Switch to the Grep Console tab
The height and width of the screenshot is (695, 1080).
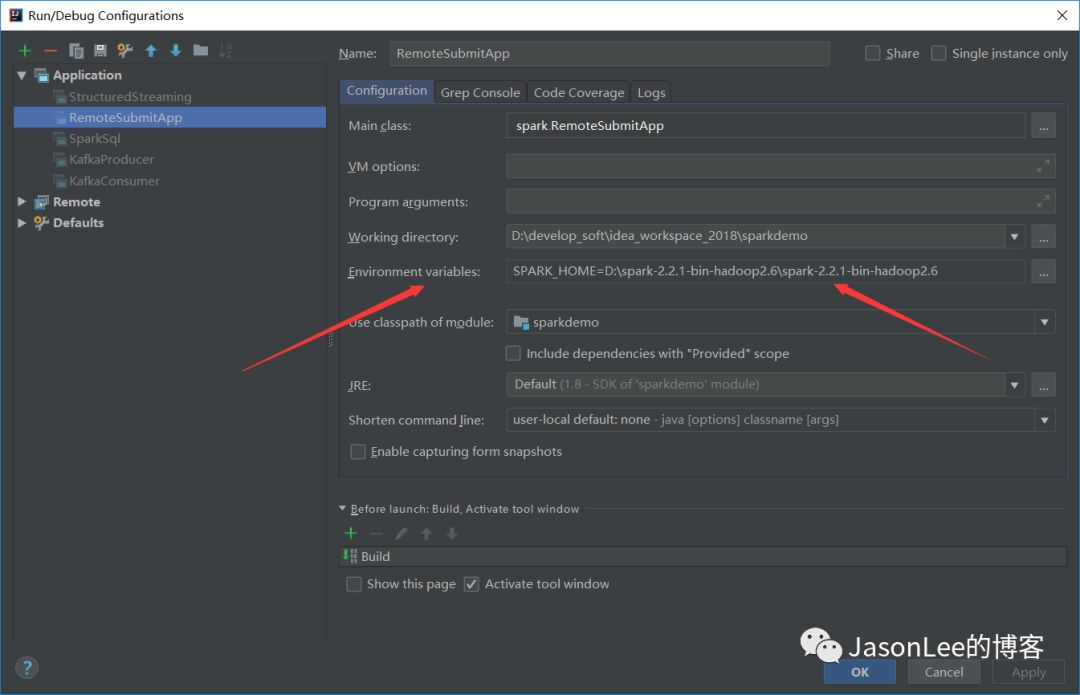click(x=480, y=91)
